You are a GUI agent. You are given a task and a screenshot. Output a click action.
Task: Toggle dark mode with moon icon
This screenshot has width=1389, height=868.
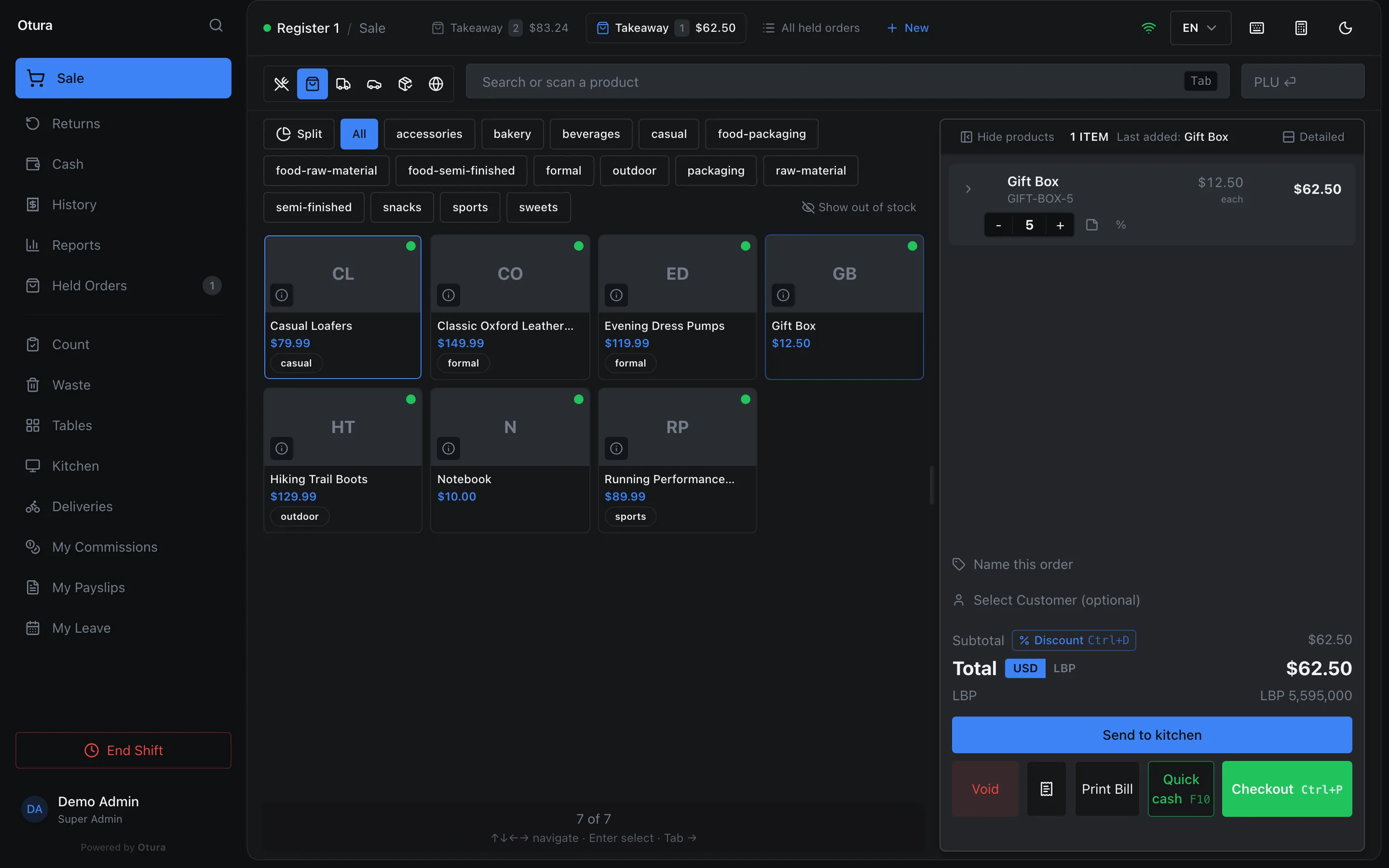(1346, 28)
